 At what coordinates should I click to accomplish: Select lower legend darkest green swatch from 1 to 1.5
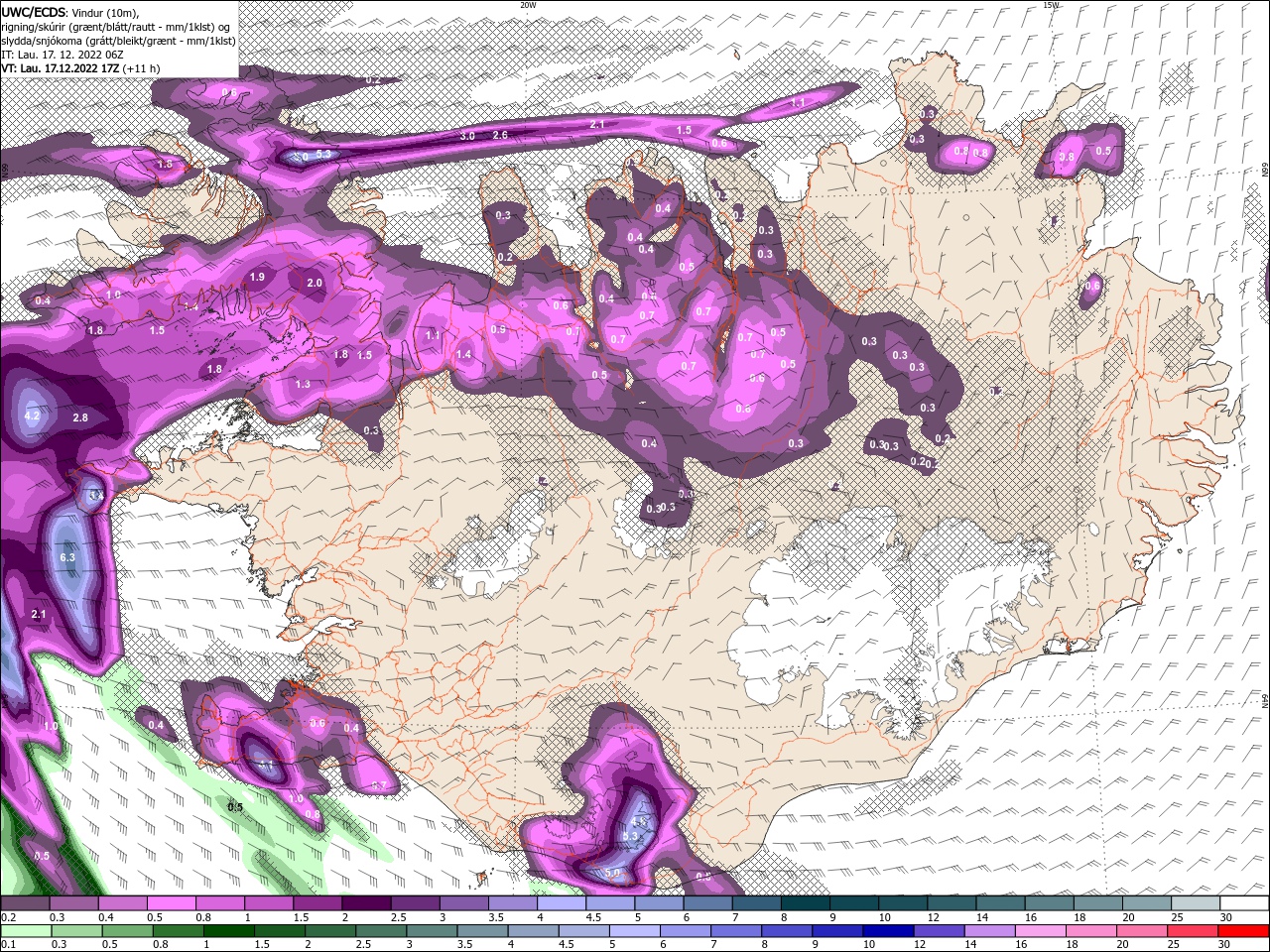(x=229, y=931)
